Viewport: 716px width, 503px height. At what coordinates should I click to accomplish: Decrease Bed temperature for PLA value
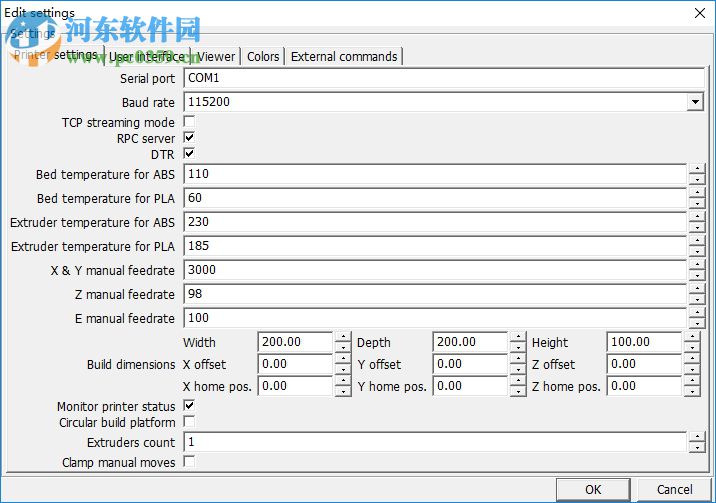click(697, 203)
